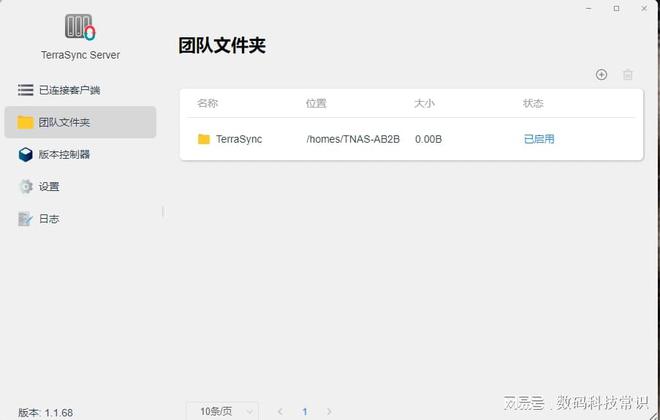Click the TerraSync Server title text
Image resolution: width=660 pixels, height=420 pixels.
tap(80, 55)
